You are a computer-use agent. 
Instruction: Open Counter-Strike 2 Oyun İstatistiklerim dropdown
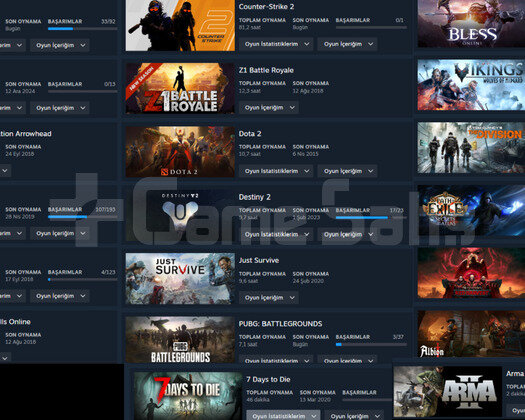coord(276,44)
